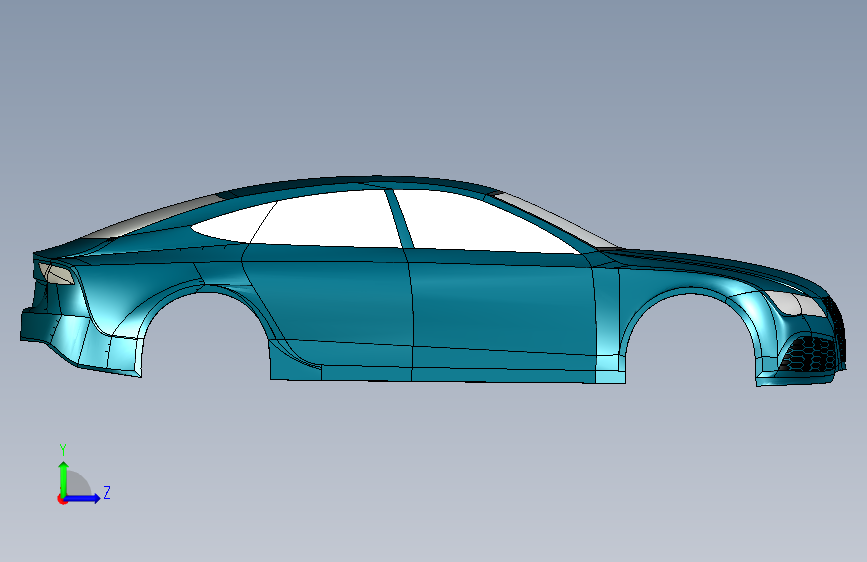Select the grey windshield surface
The width and height of the screenshot is (867, 562).
558,220
